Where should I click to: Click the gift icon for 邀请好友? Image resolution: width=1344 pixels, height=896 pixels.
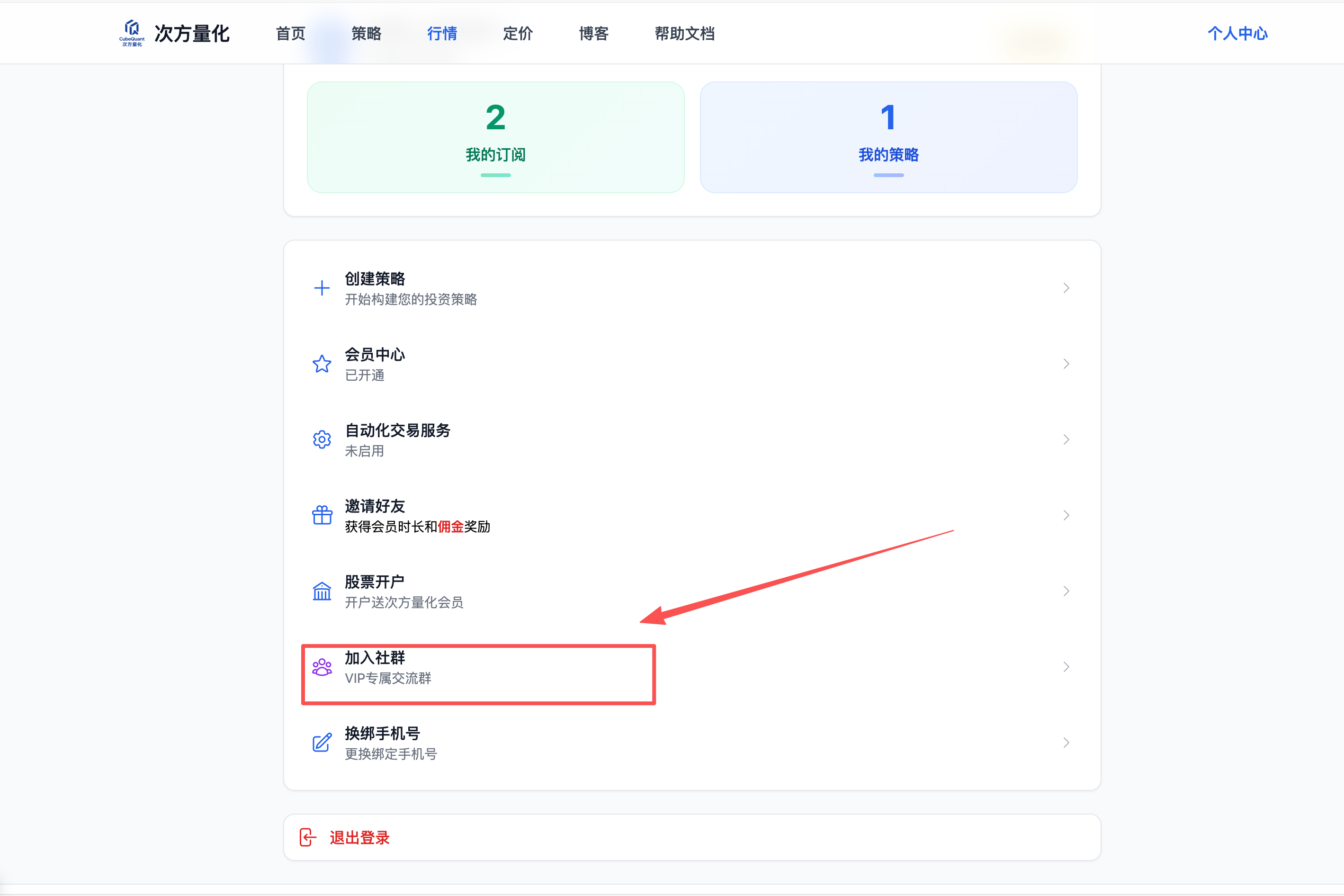[322, 515]
